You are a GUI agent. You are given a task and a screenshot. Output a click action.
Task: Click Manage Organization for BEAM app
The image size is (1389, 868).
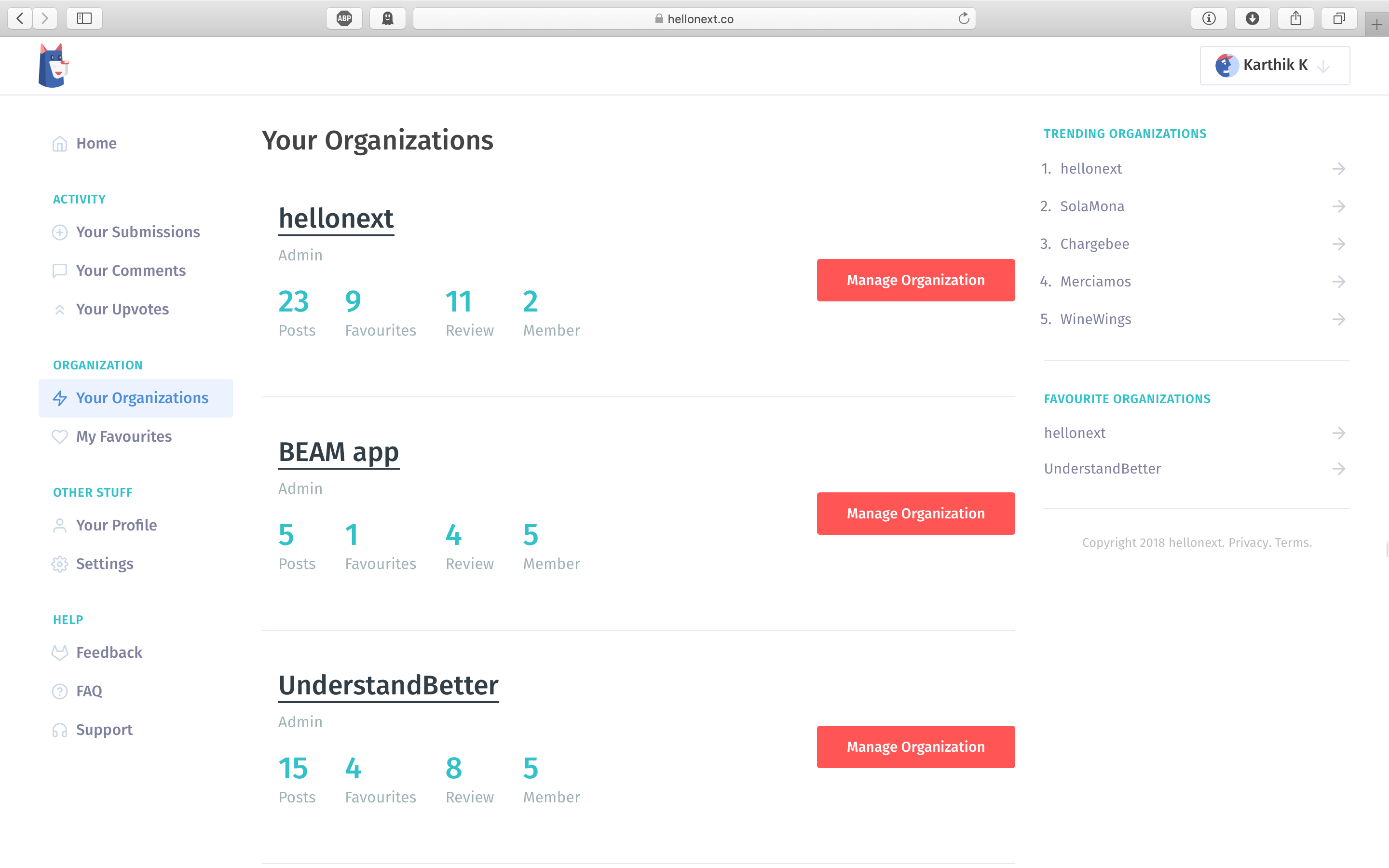click(915, 513)
